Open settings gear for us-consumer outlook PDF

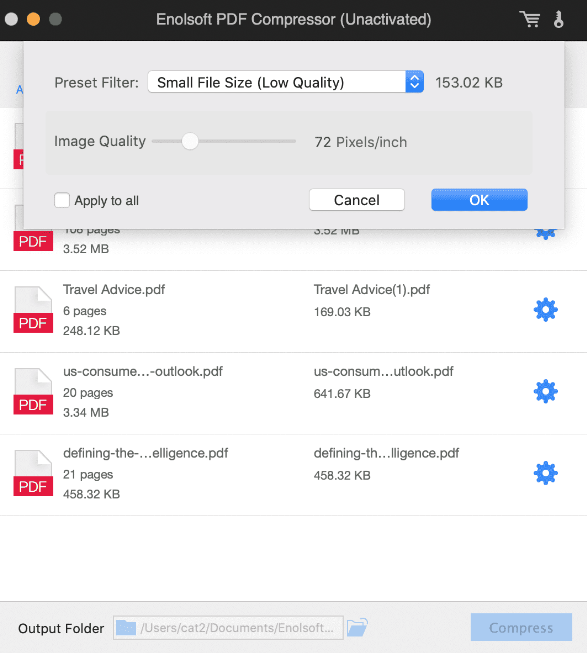pos(545,391)
